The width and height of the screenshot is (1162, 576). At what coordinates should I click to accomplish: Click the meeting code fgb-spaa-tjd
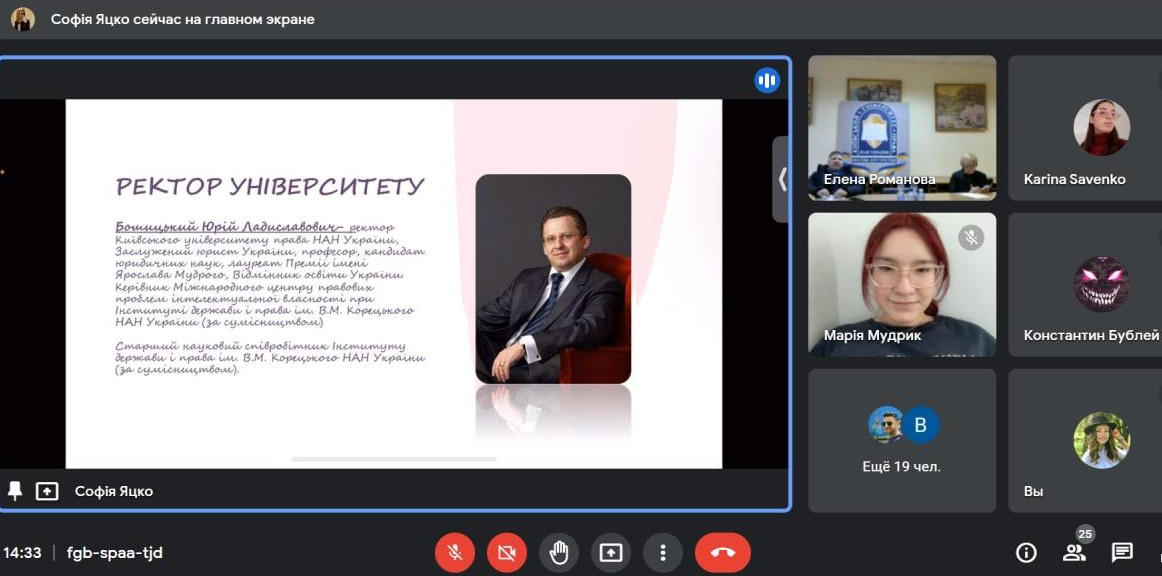tap(114, 553)
